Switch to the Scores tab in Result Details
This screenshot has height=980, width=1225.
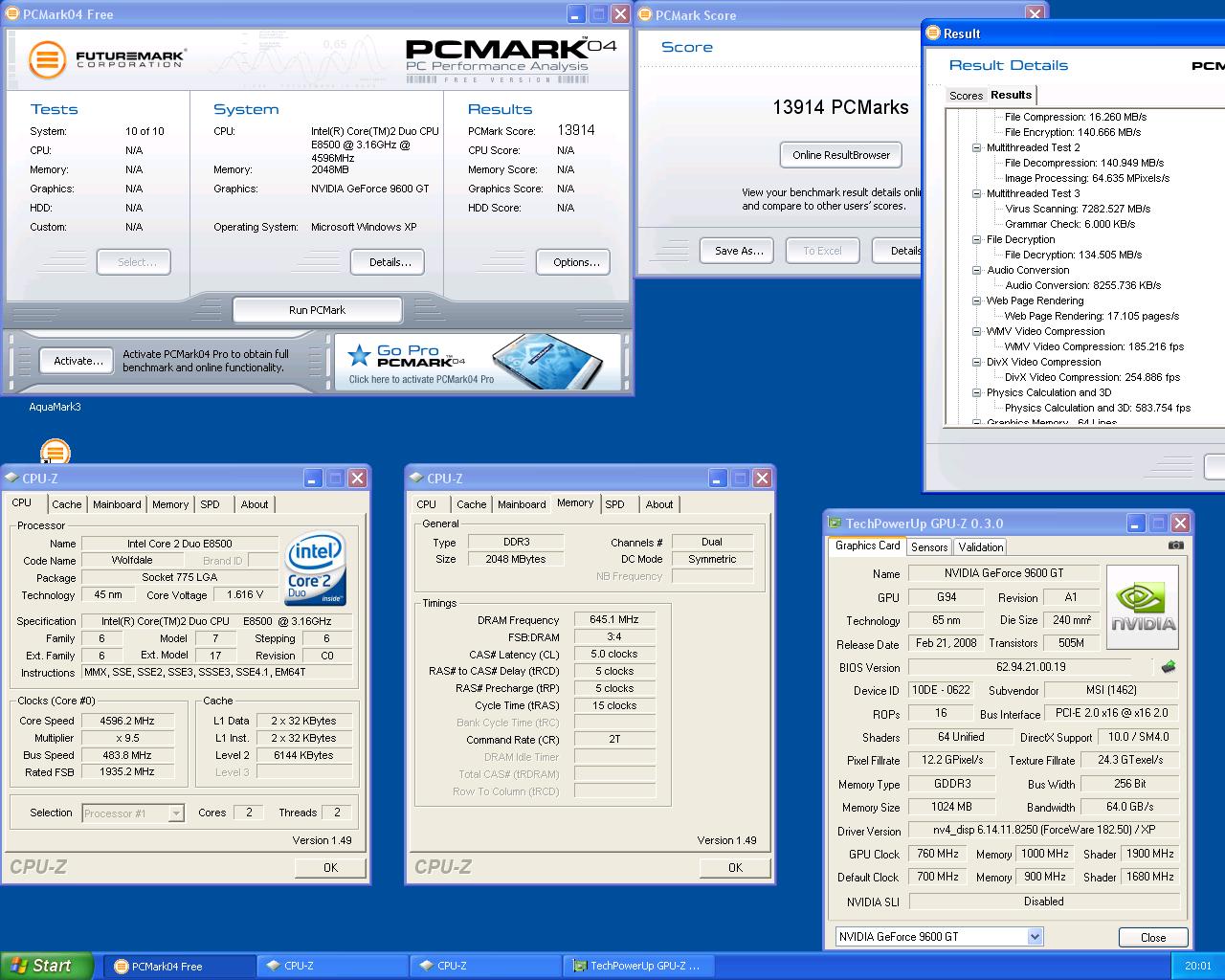[966, 96]
